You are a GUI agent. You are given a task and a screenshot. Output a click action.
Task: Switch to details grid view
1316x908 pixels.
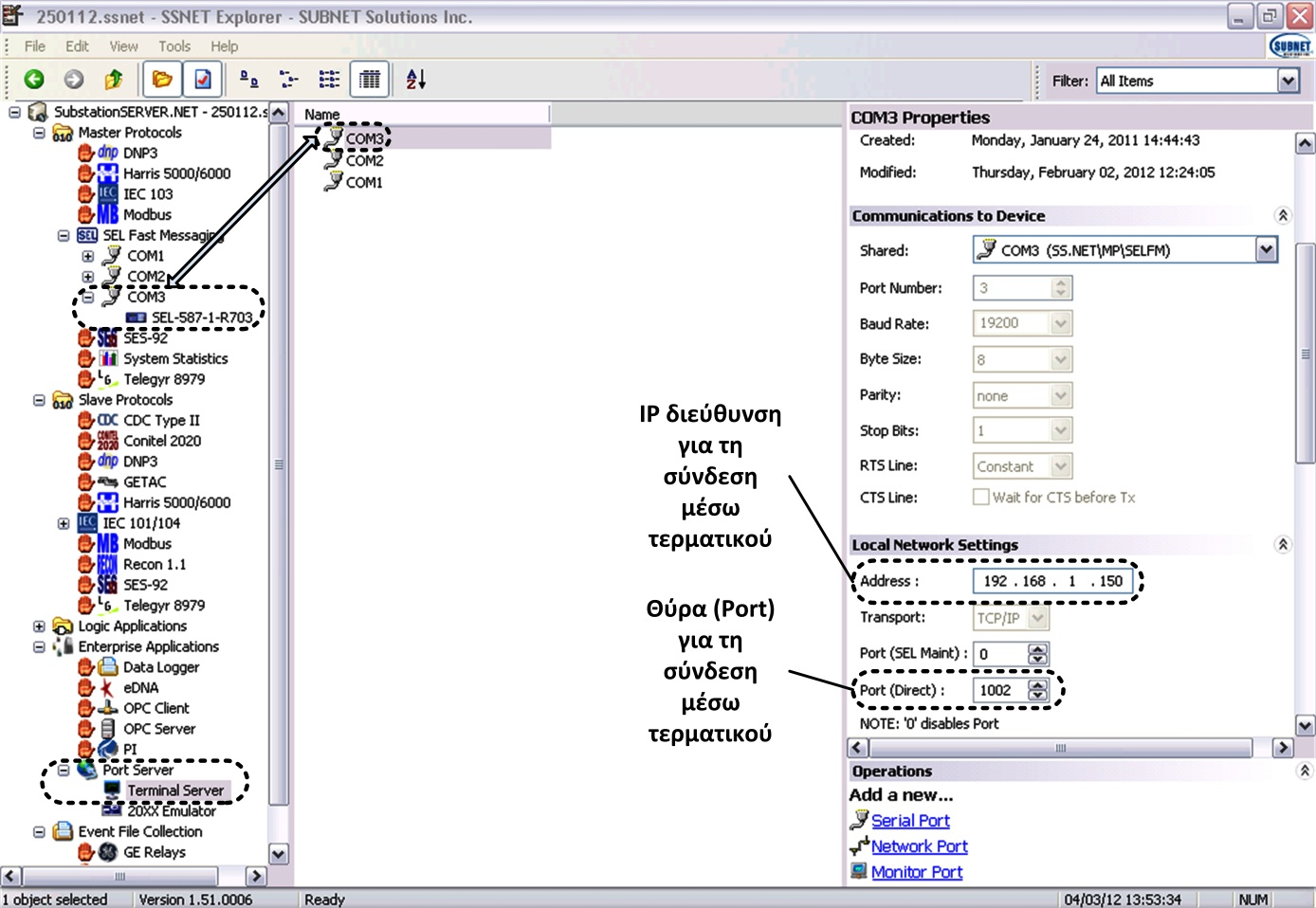[370, 80]
